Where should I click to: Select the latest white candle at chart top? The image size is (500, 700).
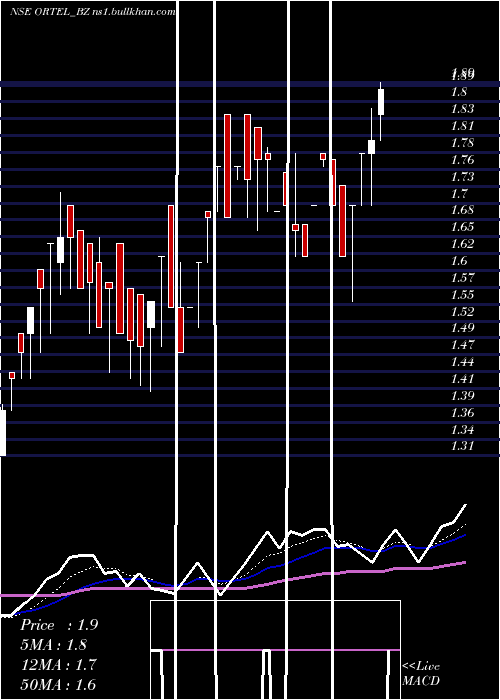click(x=381, y=102)
